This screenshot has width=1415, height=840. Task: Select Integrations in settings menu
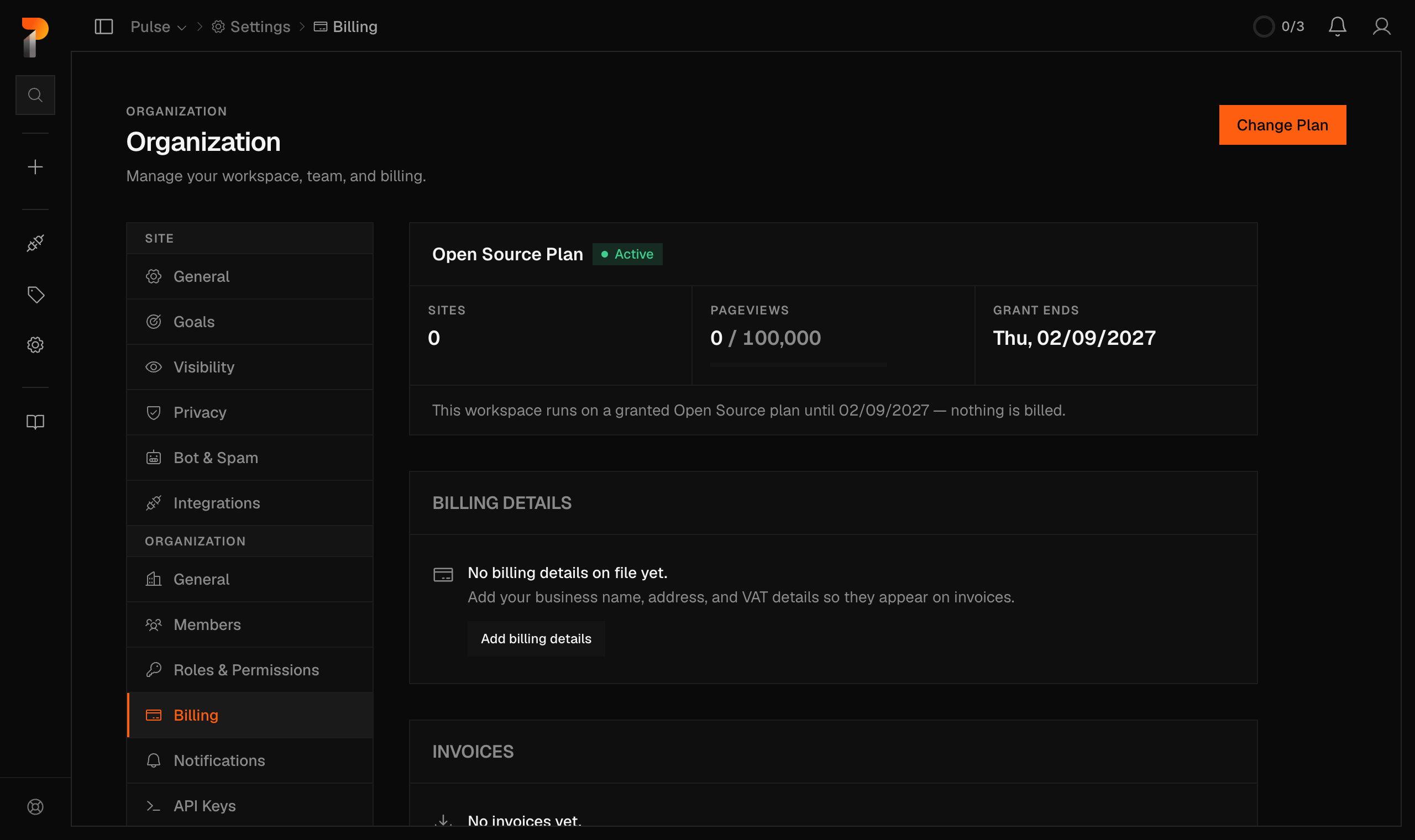(x=250, y=503)
